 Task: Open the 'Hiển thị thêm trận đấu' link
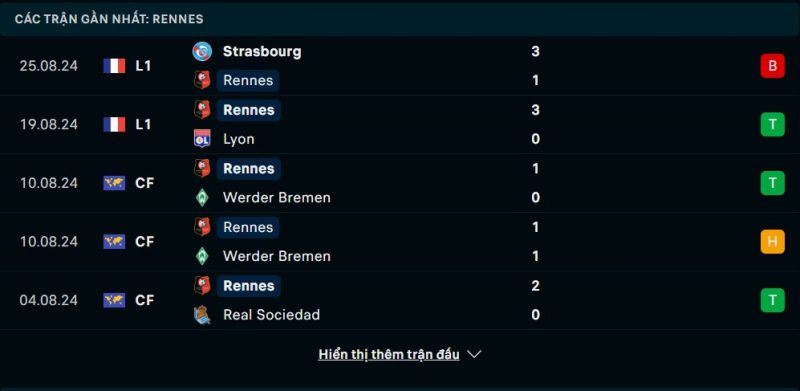coord(389,354)
